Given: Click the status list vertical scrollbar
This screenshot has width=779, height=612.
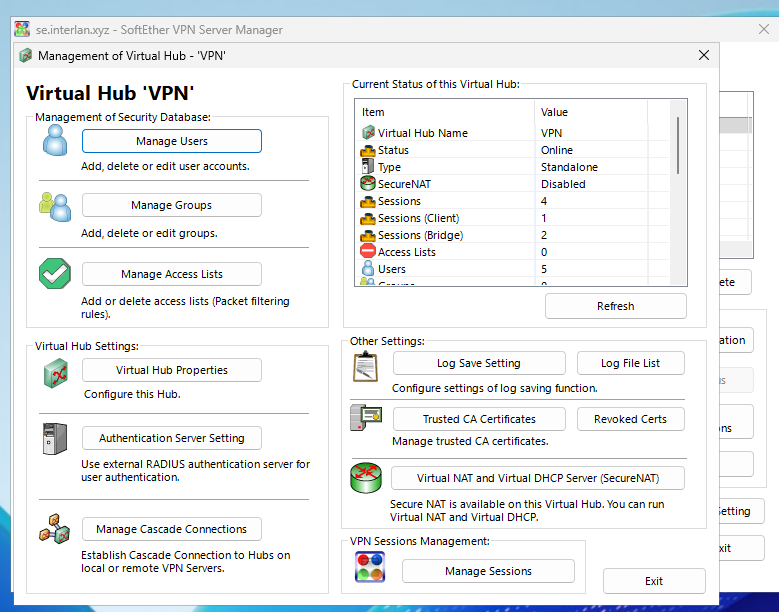Looking at the screenshot, I should click(x=679, y=145).
